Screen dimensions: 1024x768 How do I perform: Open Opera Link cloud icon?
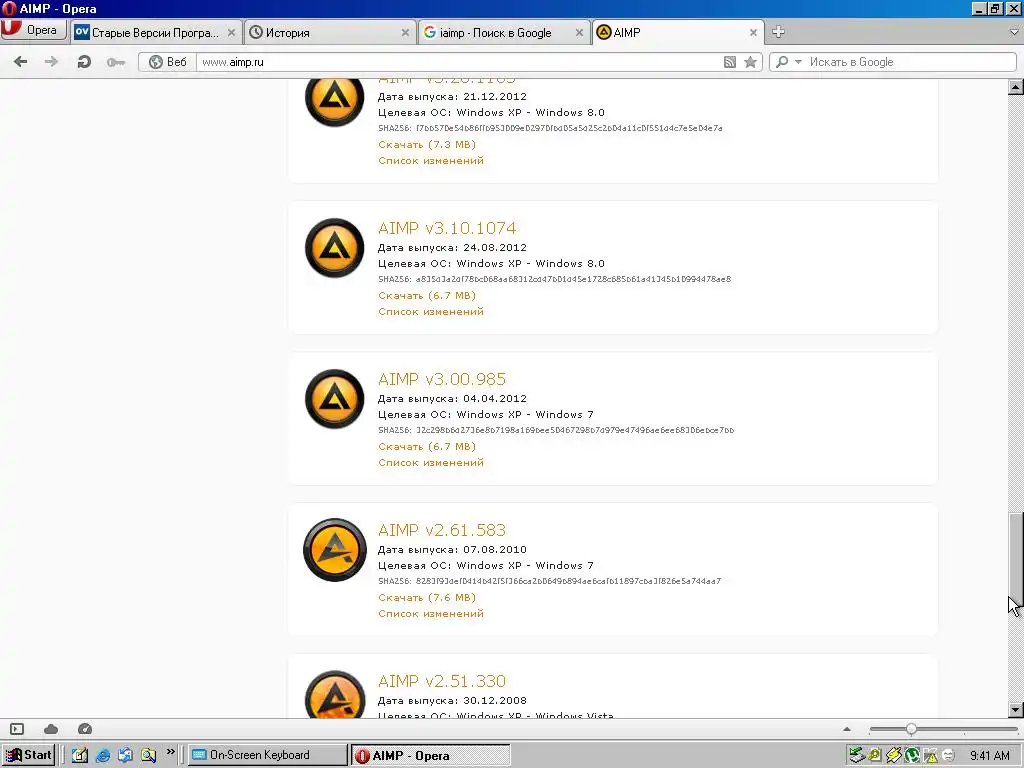pos(51,729)
